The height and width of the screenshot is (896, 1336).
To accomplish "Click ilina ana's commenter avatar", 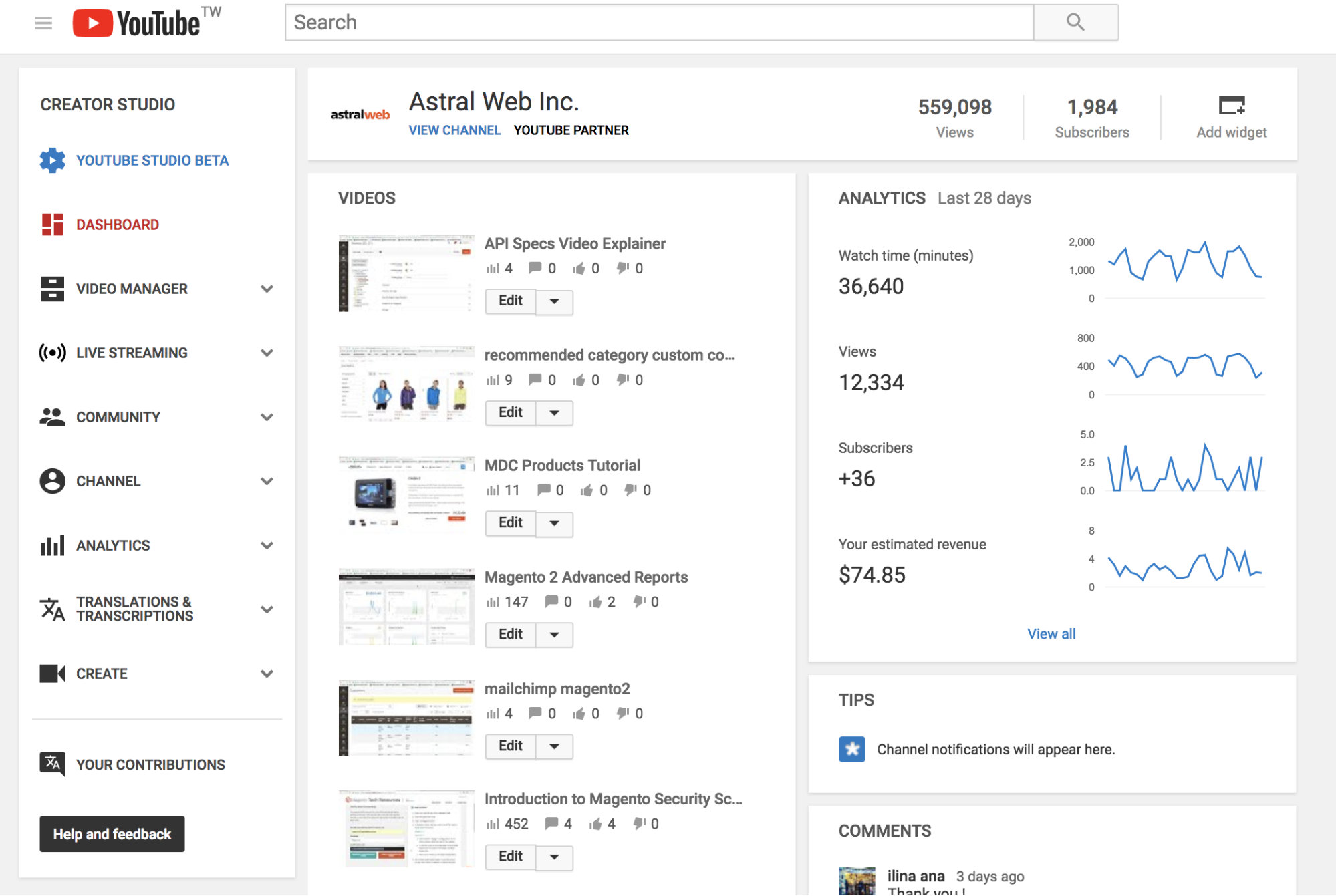I will (x=857, y=881).
